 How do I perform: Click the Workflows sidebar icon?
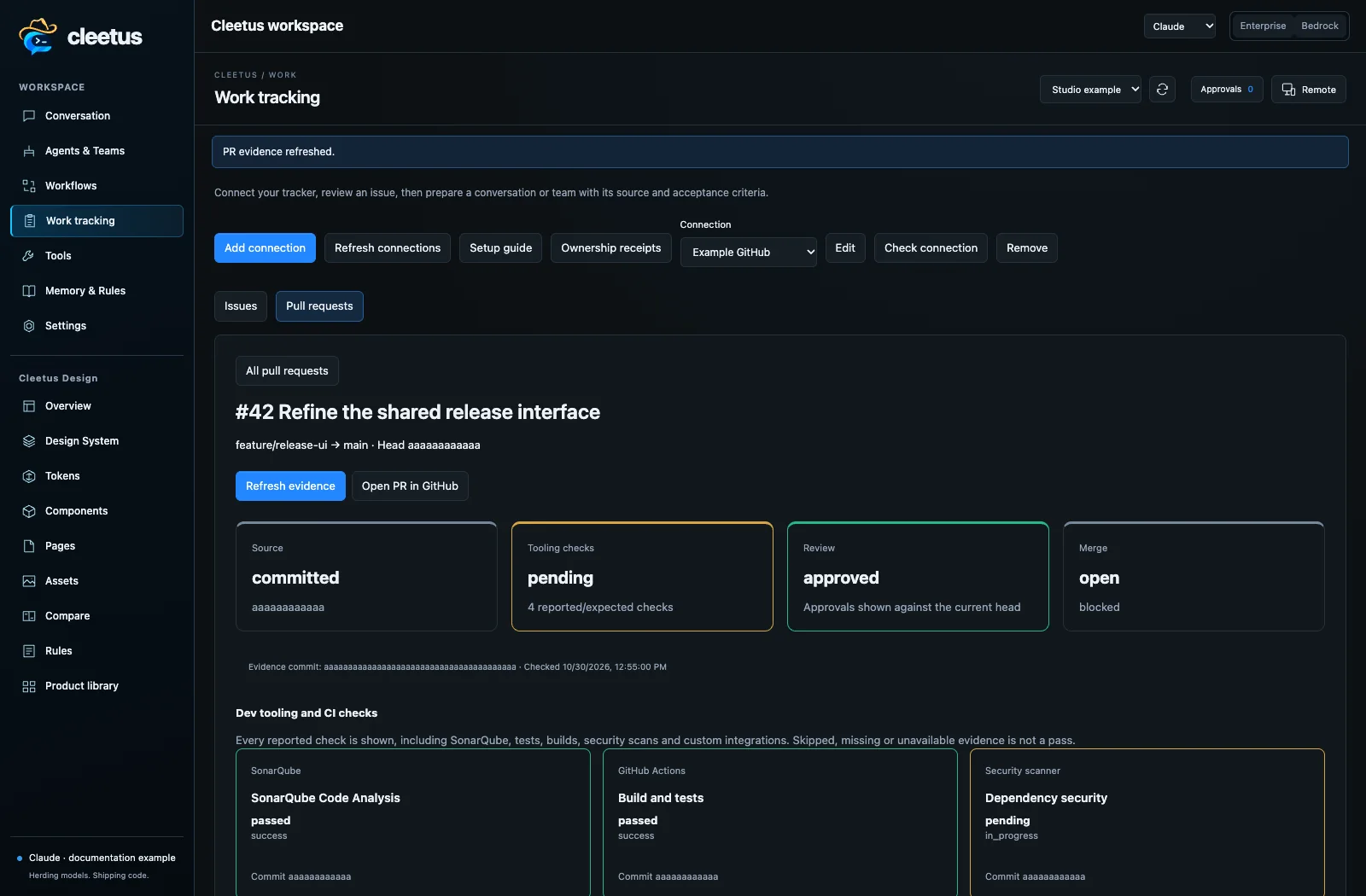pyautogui.click(x=29, y=186)
